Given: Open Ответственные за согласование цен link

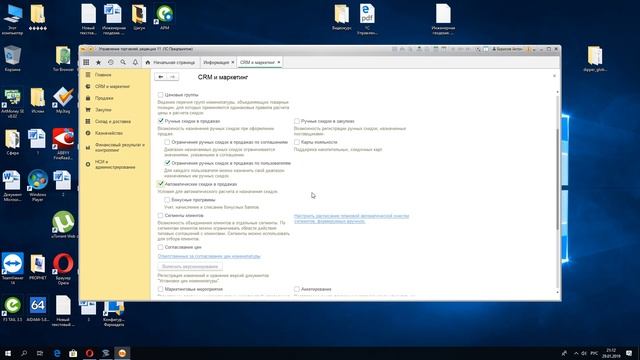Looking at the screenshot, I should pos(209,256).
